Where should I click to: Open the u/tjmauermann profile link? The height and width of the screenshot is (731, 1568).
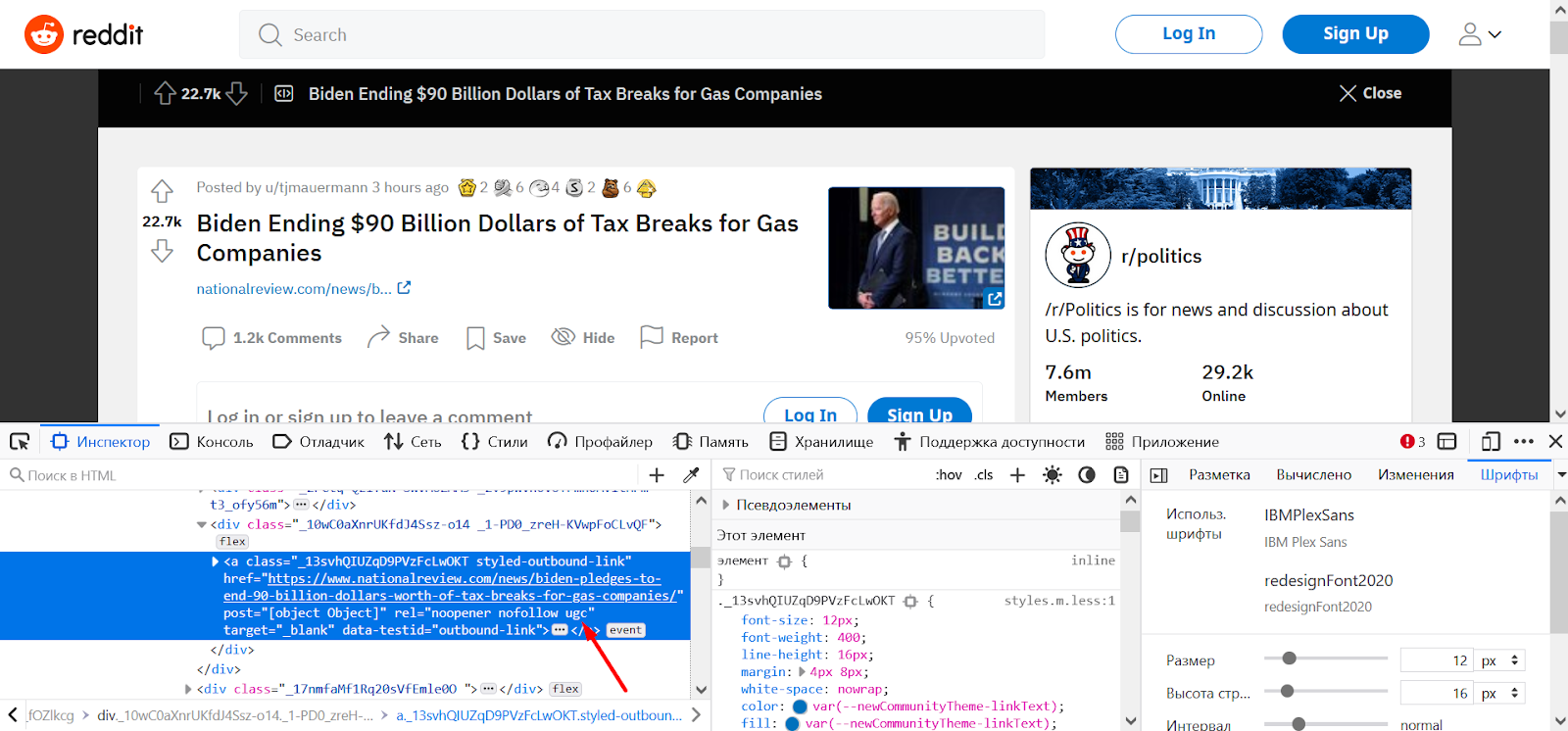tap(317, 187)
